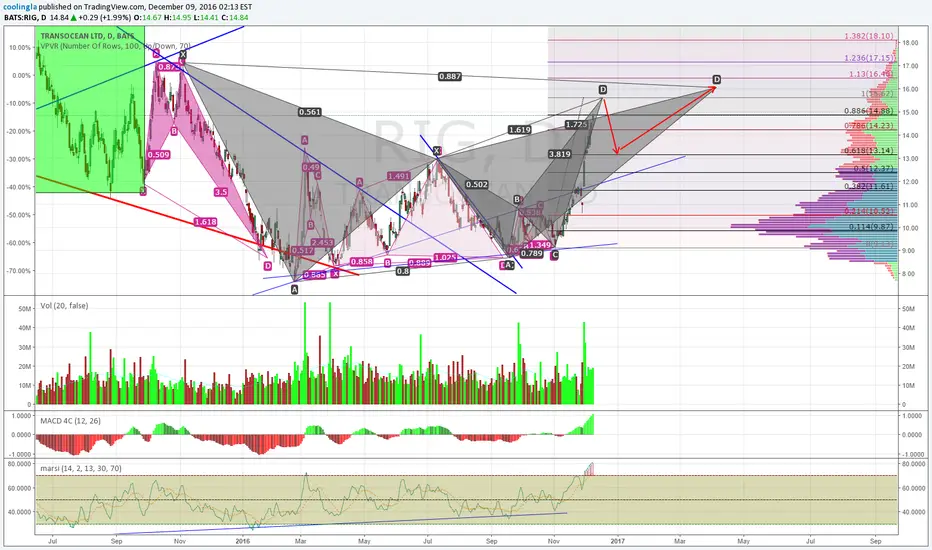The image size is (932, 550).
Task: Select the 0.114(9.87) Fibonacci level label
Action: coord(871,227)
